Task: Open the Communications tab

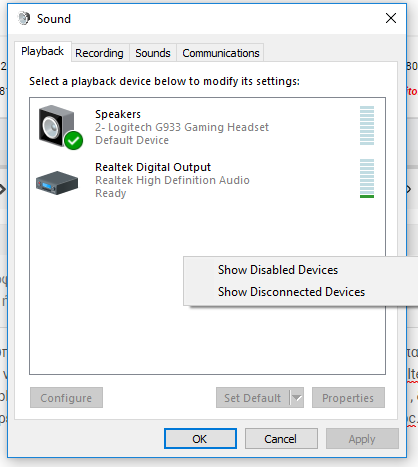Action: (x=221, y=53)
